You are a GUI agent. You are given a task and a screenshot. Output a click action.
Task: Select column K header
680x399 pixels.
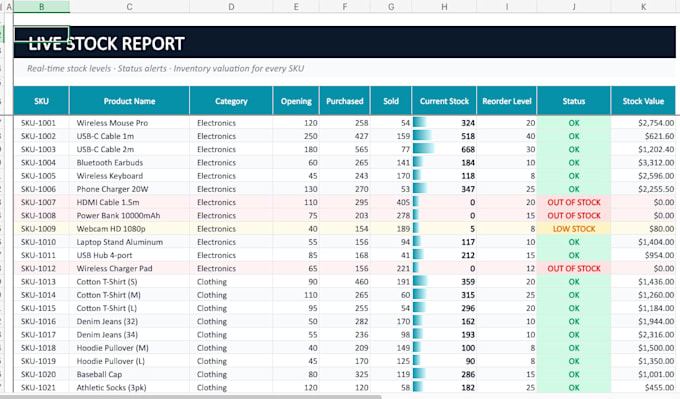click(643, 7)
